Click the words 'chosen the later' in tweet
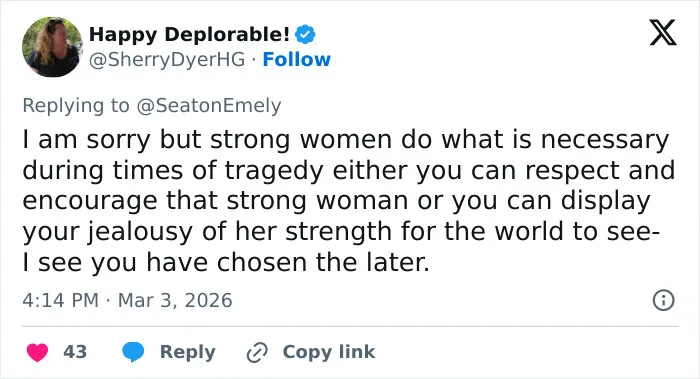 click(x=322, y=262)
